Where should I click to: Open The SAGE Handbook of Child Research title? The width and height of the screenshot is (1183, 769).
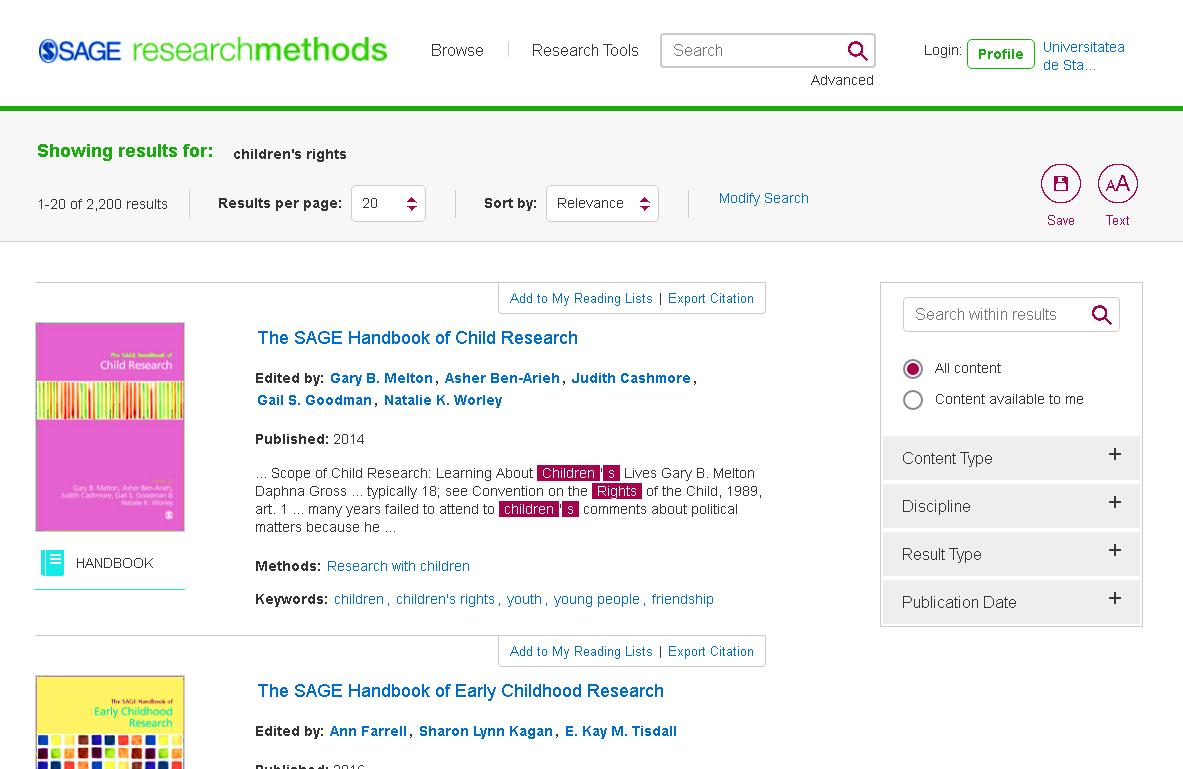pyautogui.click(x=417, y=338)
